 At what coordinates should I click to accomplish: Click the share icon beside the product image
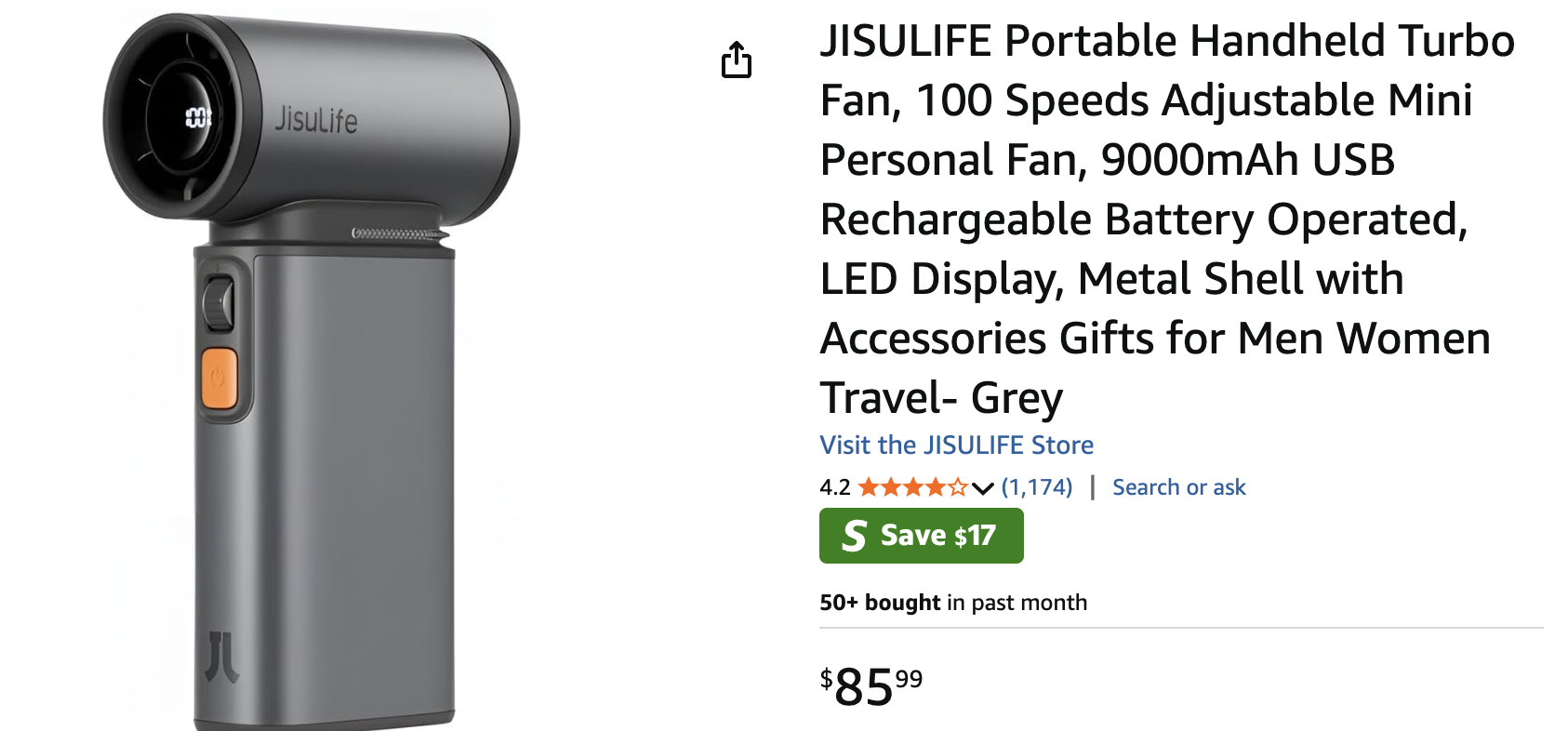click(737, 60)
